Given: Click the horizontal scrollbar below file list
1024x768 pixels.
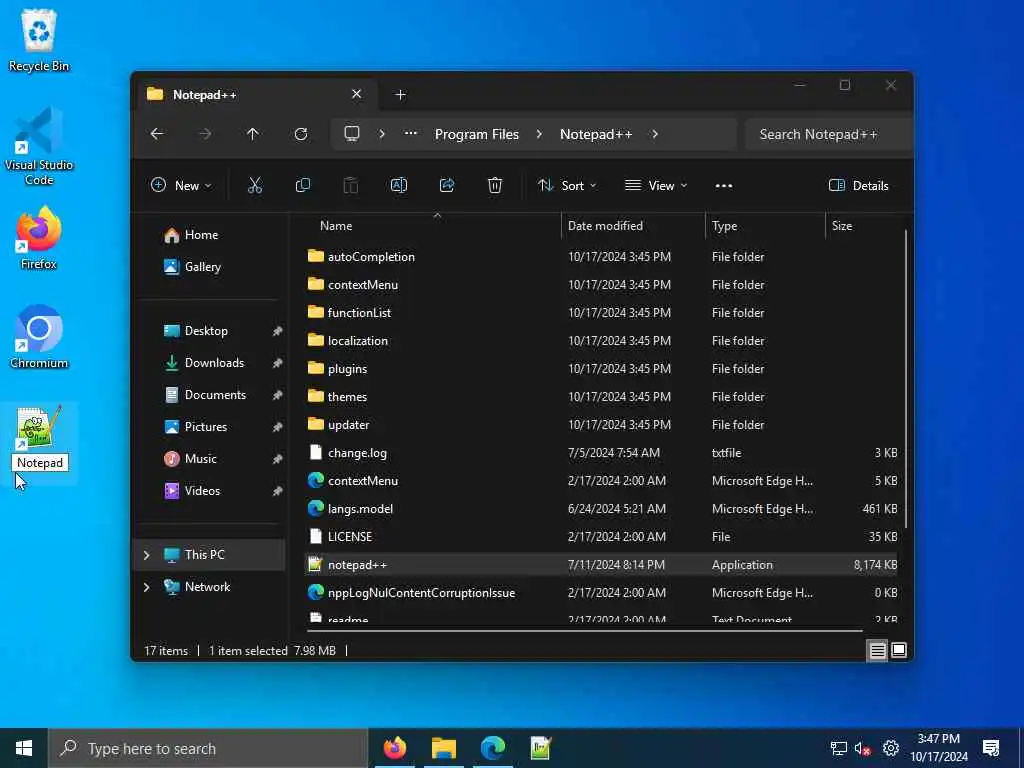Looking at the screenshot, I should [x=584, y=631].
